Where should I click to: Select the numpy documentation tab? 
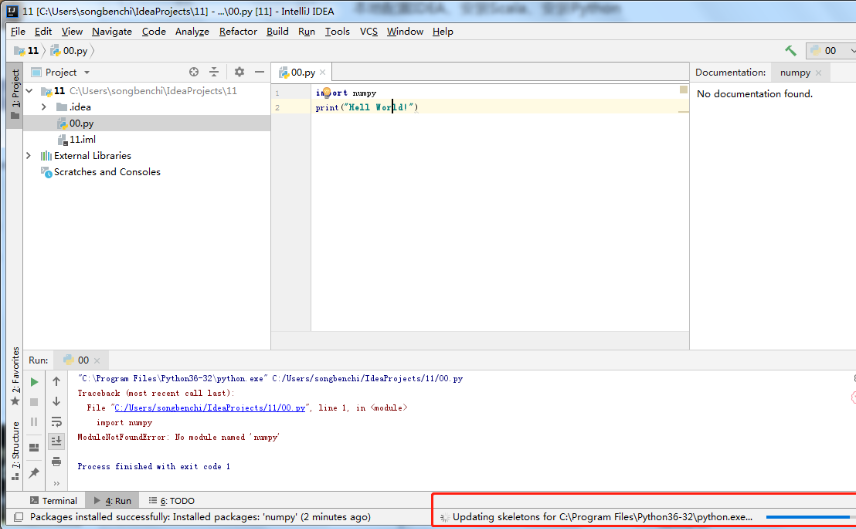795,73
